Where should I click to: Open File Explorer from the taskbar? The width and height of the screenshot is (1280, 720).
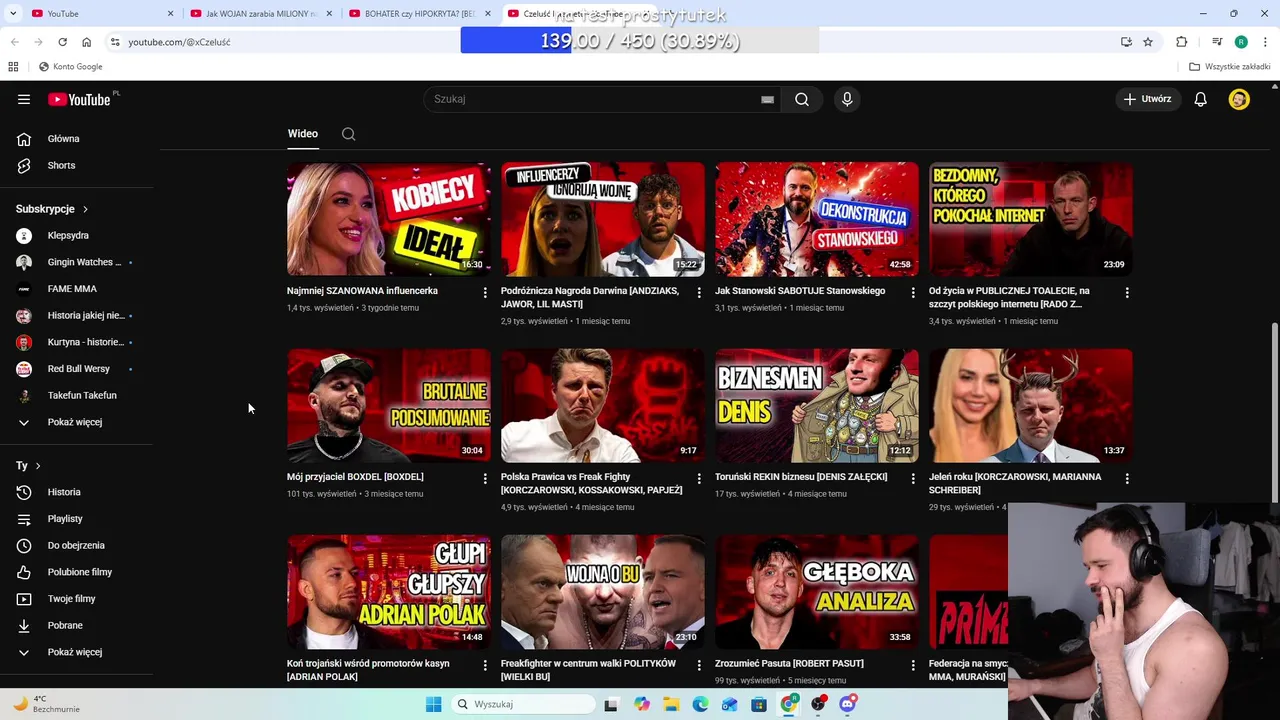point(671,704)
